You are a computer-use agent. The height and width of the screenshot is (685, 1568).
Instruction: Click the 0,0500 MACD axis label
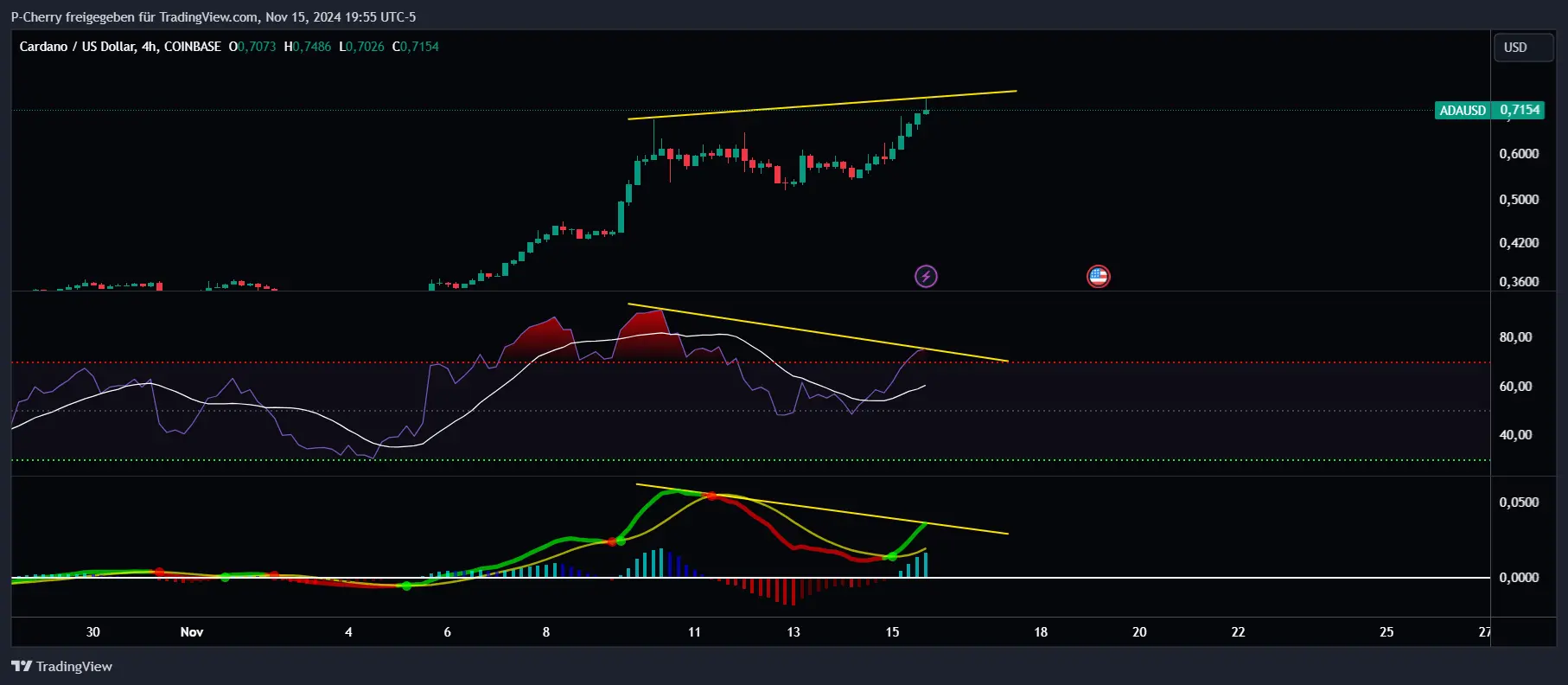[x=1519, y=503]
